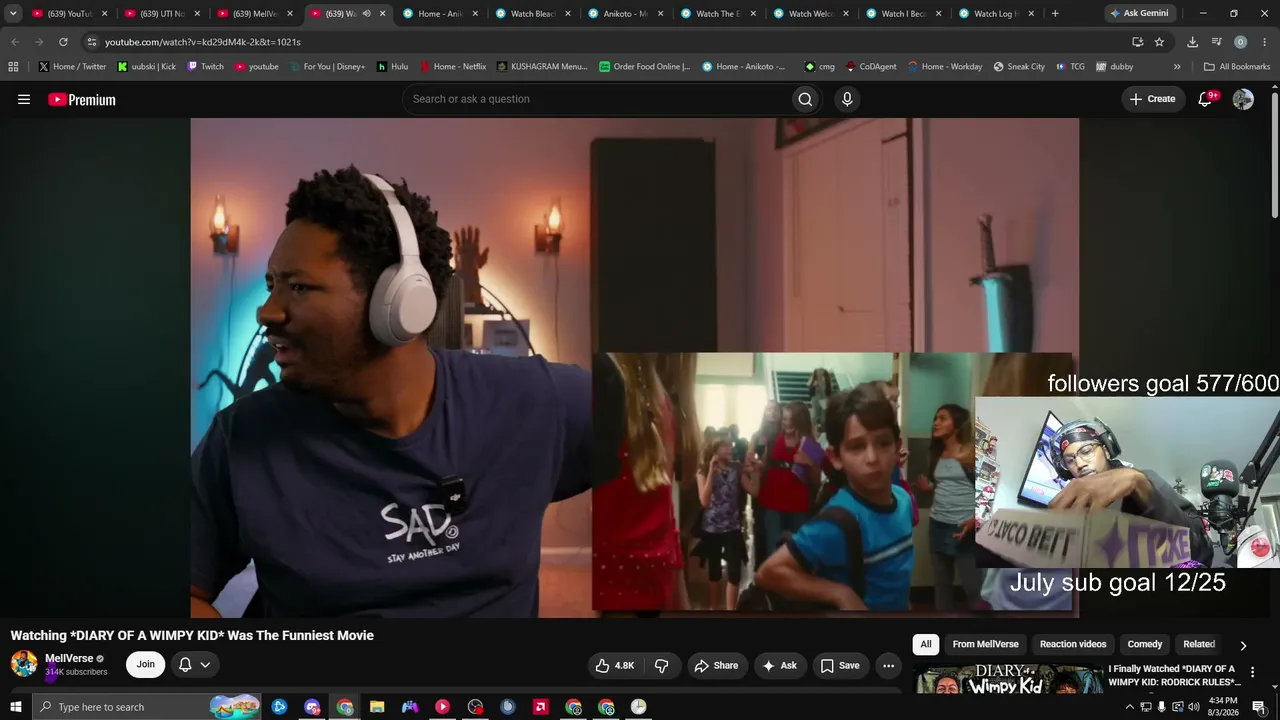Select From MellVerse filter chip
Image resolution: width=1280 pixels, height=720 pixels.
[x=985, y=645]
